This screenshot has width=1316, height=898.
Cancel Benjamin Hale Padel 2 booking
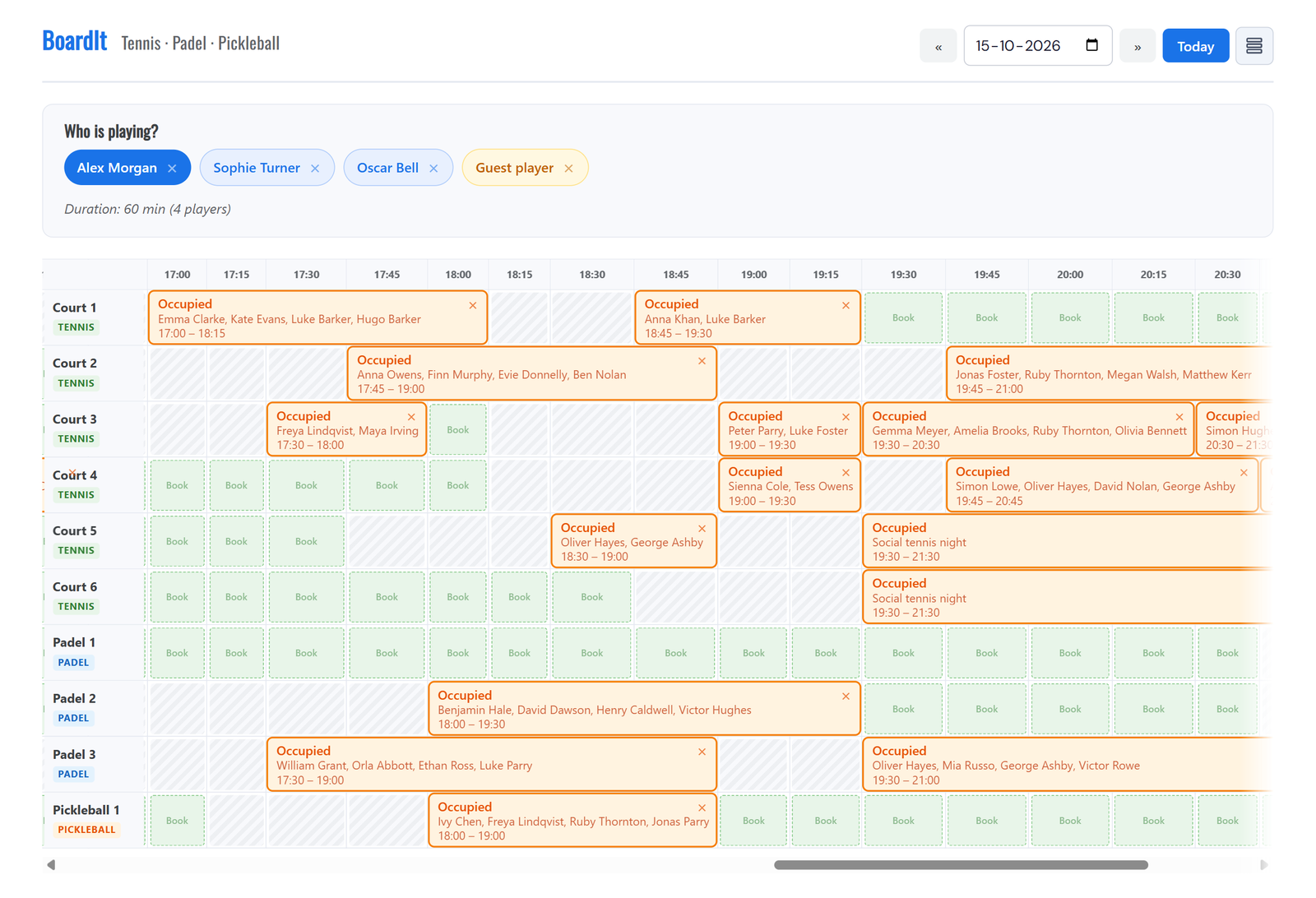[x=846, y=697]
